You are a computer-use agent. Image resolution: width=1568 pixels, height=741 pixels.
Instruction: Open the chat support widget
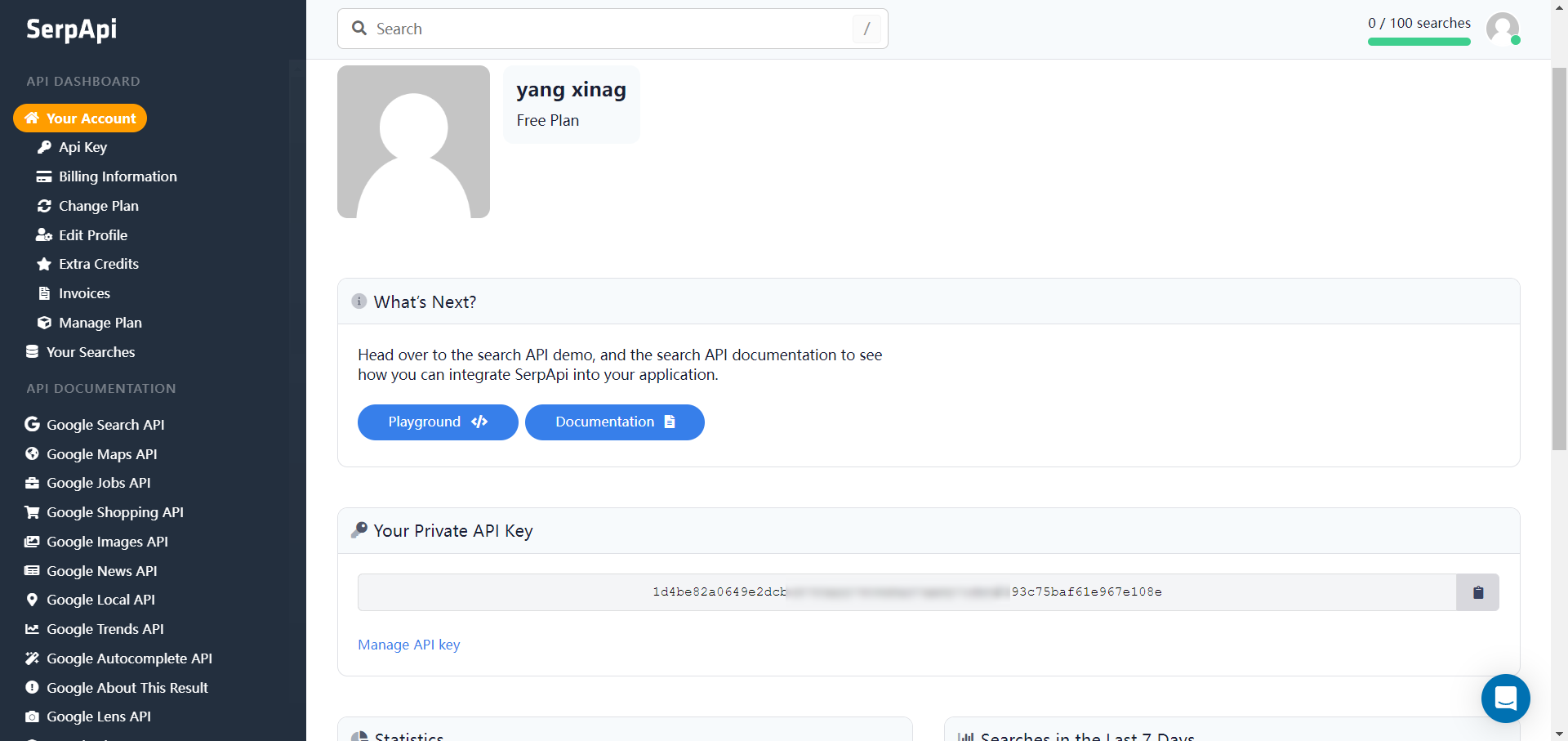coord(1505,699)
